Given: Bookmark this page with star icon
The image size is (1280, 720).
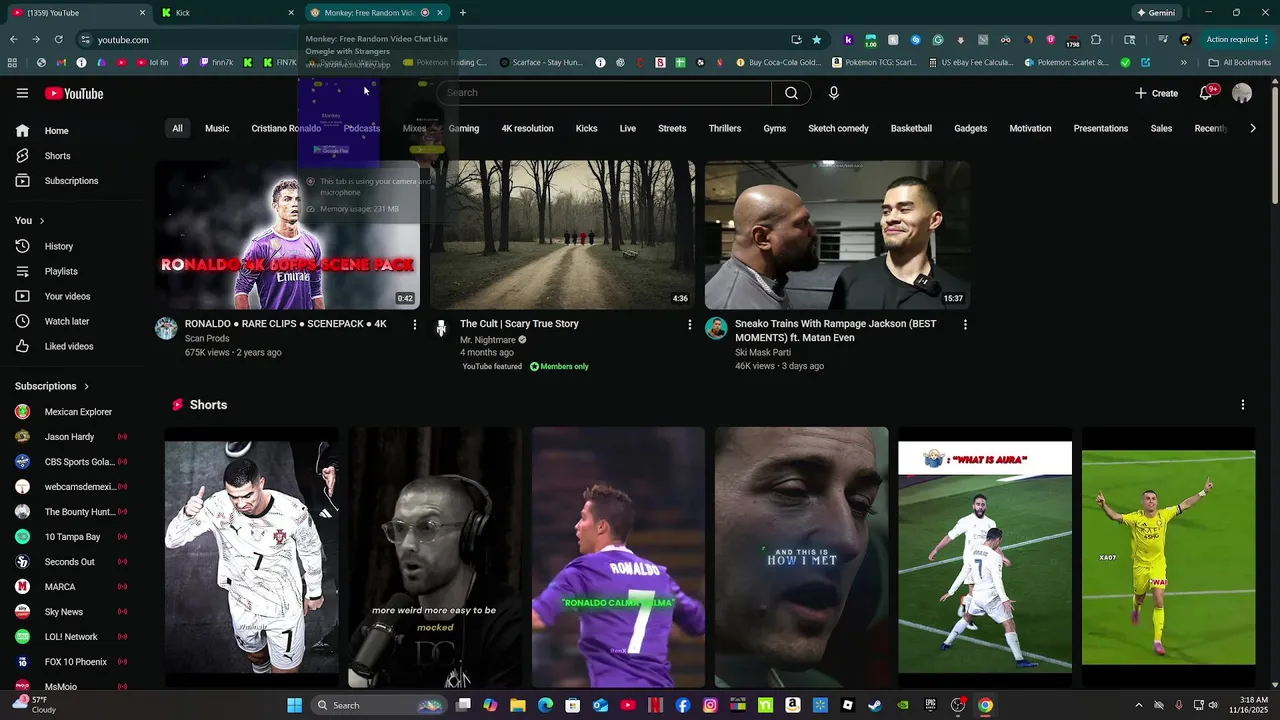Looking at the screenshot, I should (x=817, y=40).
